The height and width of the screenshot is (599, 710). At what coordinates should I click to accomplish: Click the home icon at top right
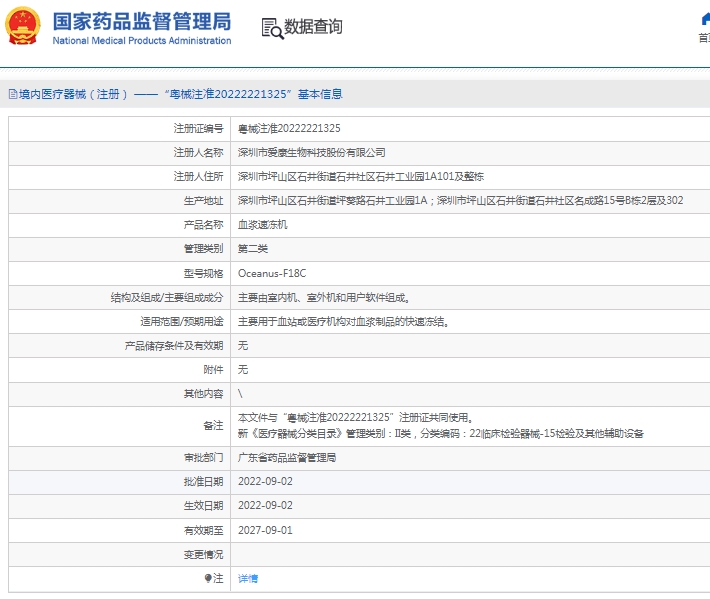tap(705, 19)
